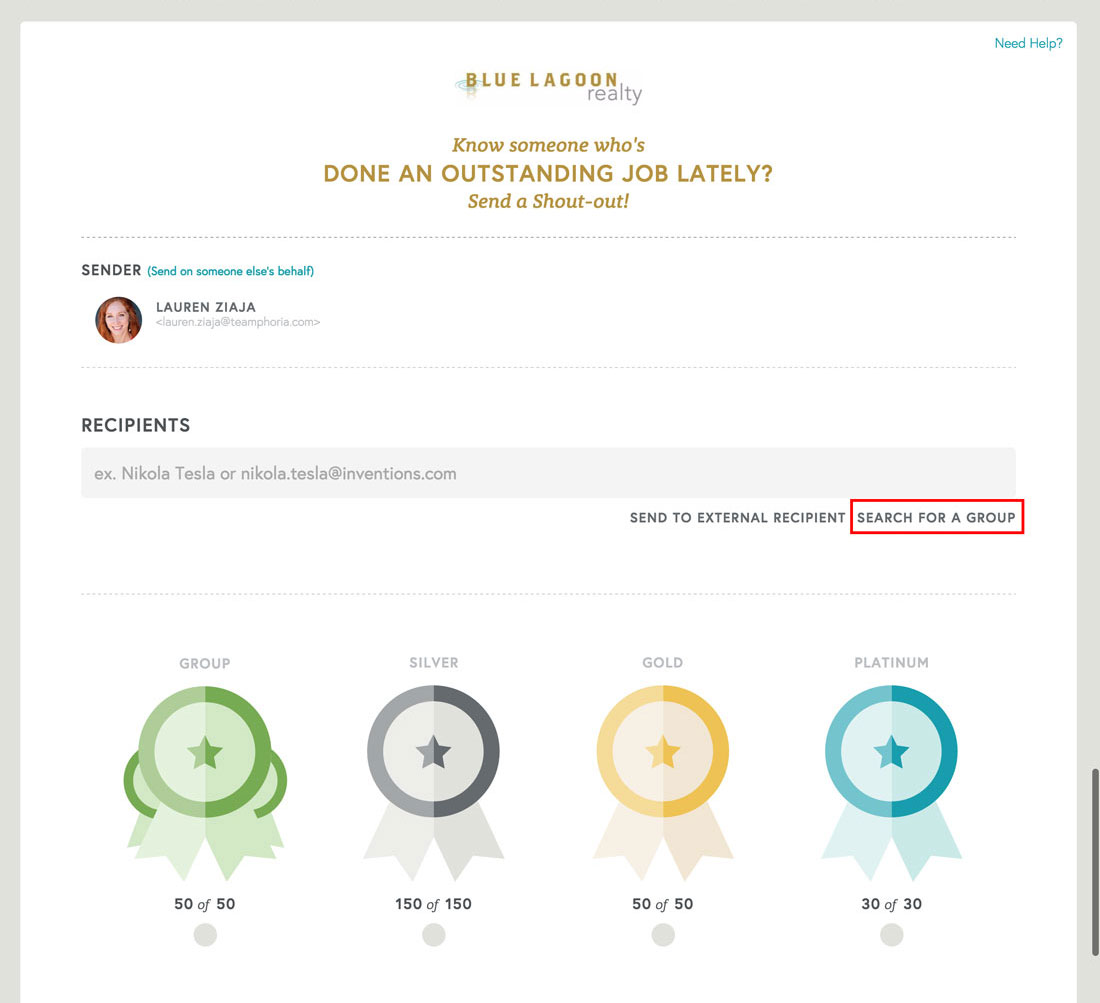The image size is (1100, 1003).
Task: Click the star inside the Platinum badge
Action: 892,752
